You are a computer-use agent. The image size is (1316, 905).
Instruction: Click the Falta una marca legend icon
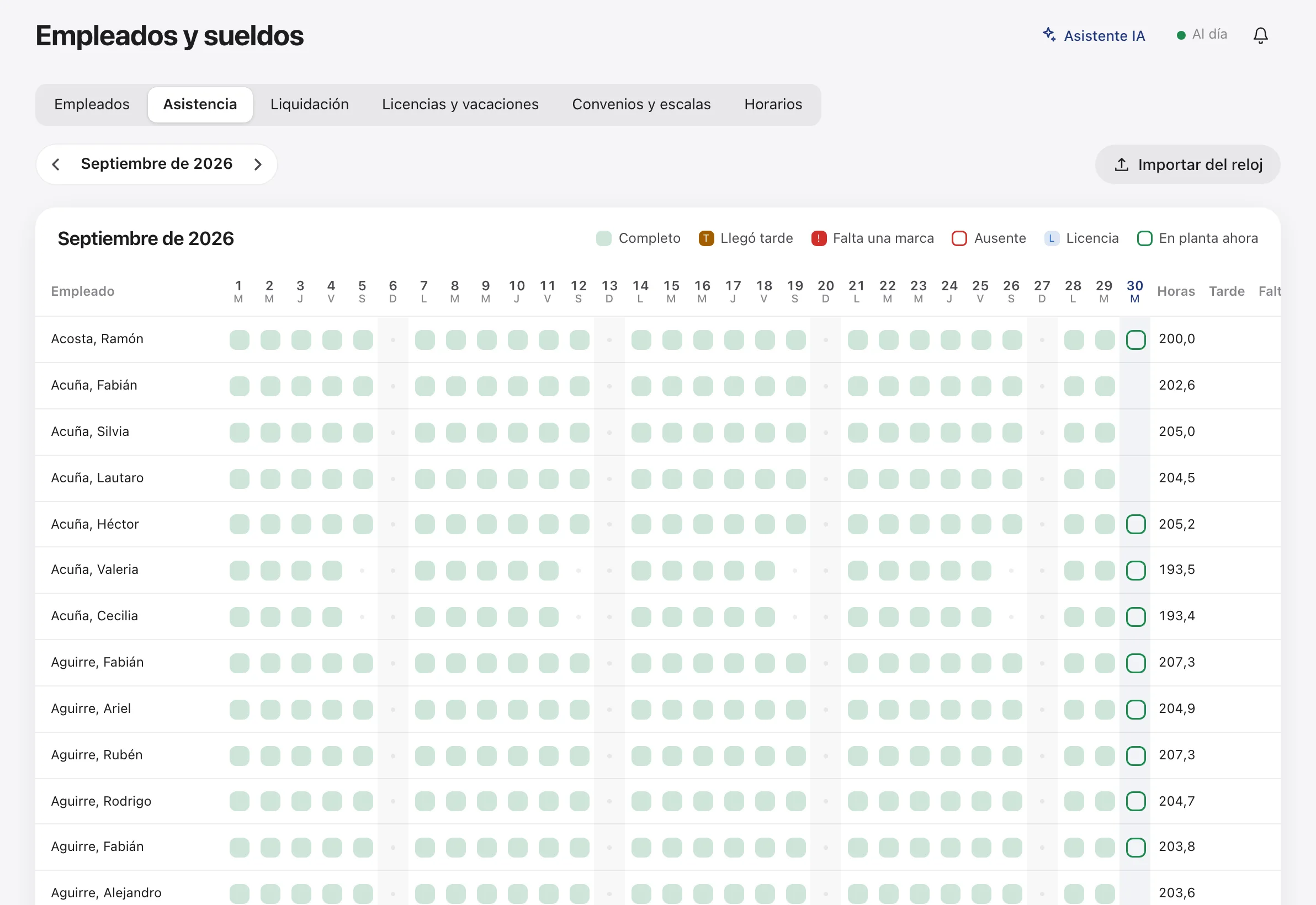[819, 239]
